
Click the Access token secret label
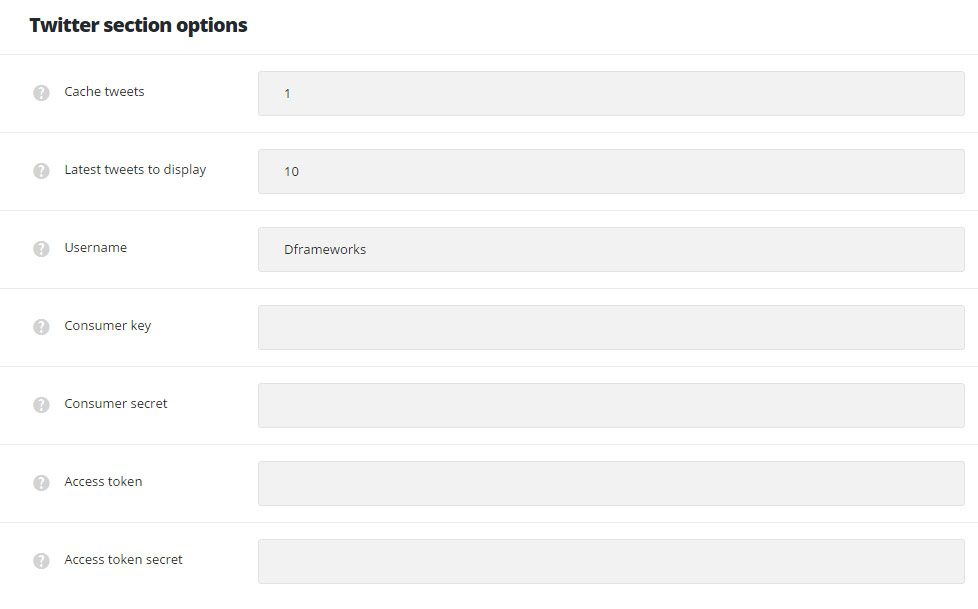(x=123, y=560)
